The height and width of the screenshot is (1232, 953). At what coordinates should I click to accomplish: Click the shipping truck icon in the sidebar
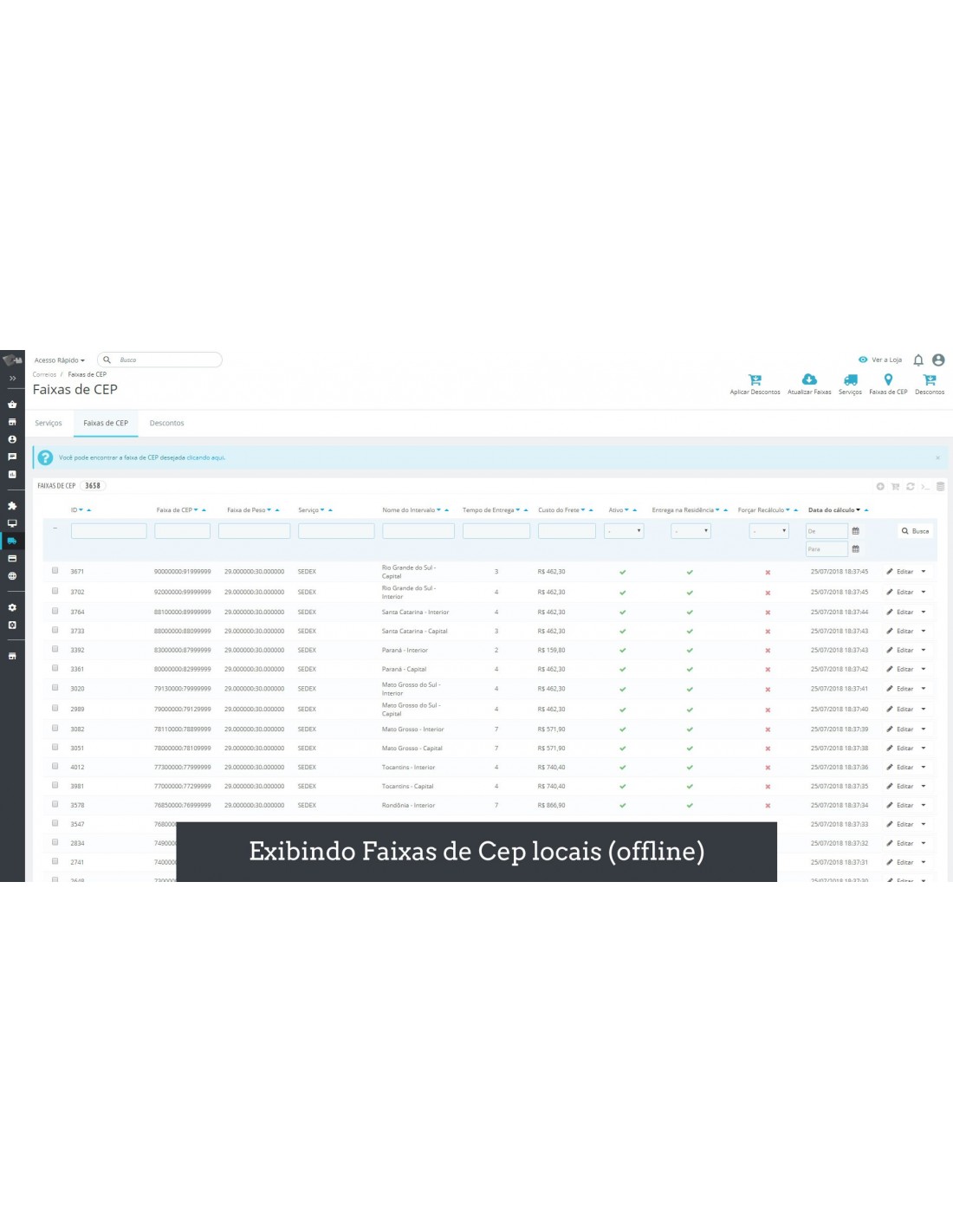point(12,541)
